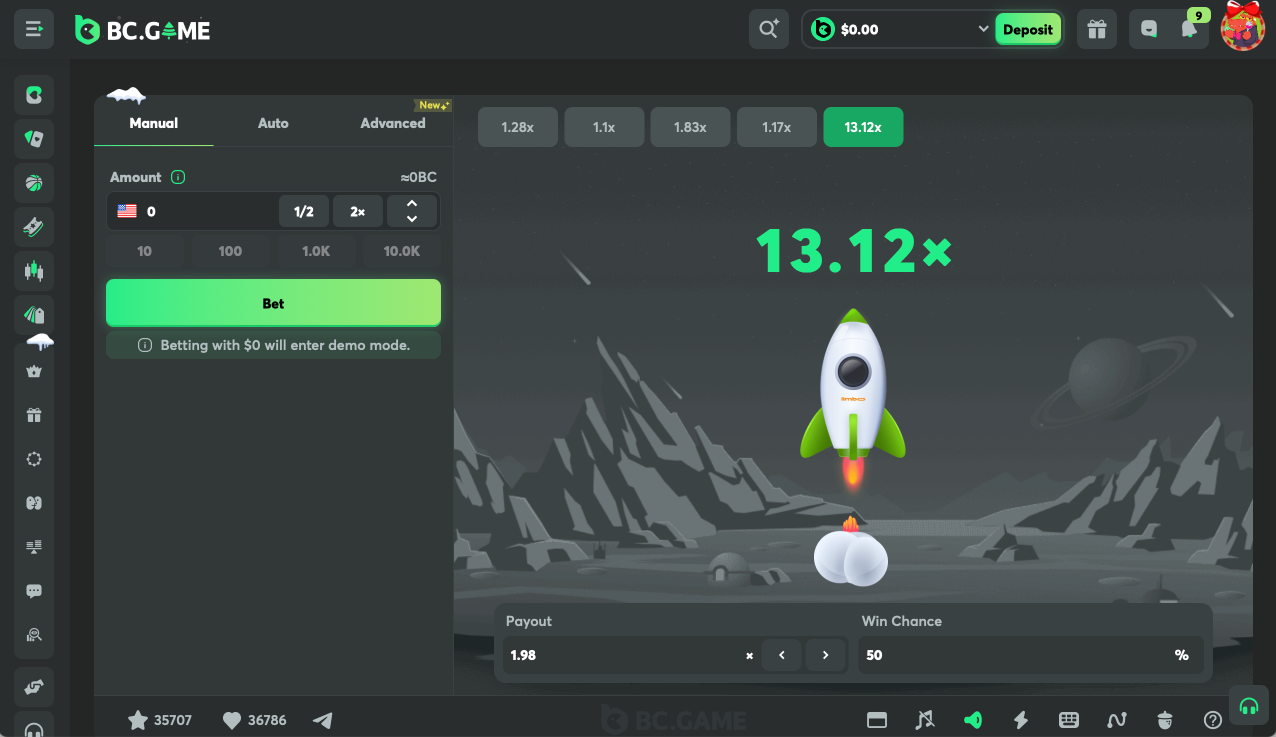Open 13.12x history result
Image resolution: width=1276 pixels, height=737 pixels.
point(863,127)
